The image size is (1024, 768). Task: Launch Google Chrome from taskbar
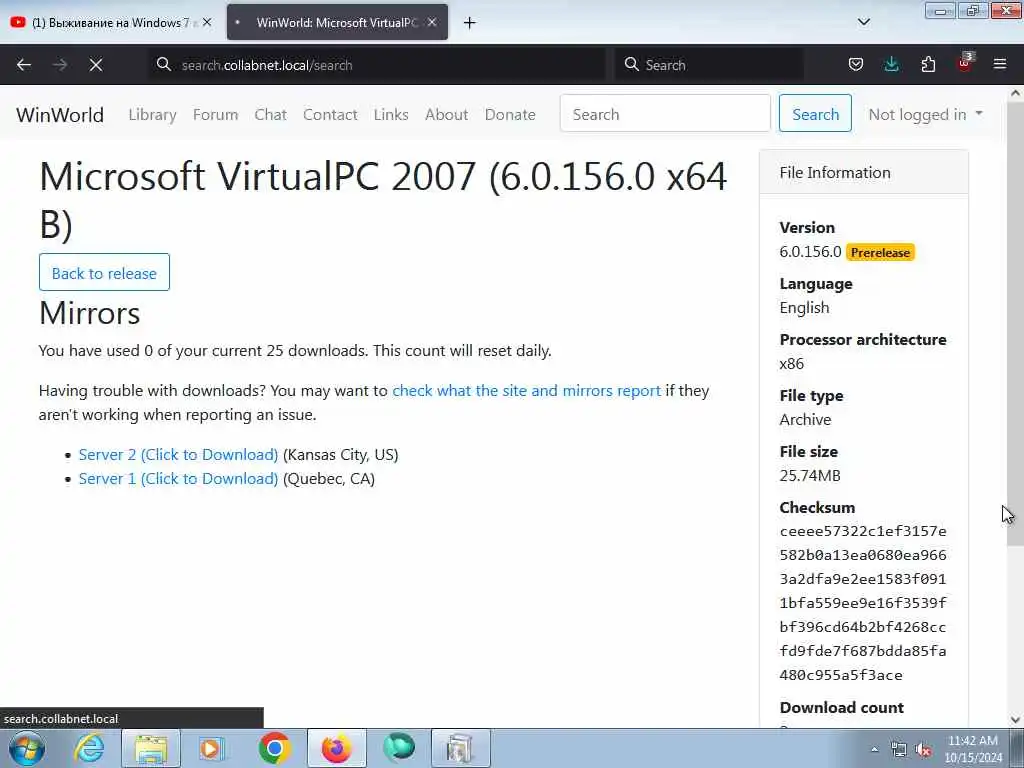[x=274, y=748]
